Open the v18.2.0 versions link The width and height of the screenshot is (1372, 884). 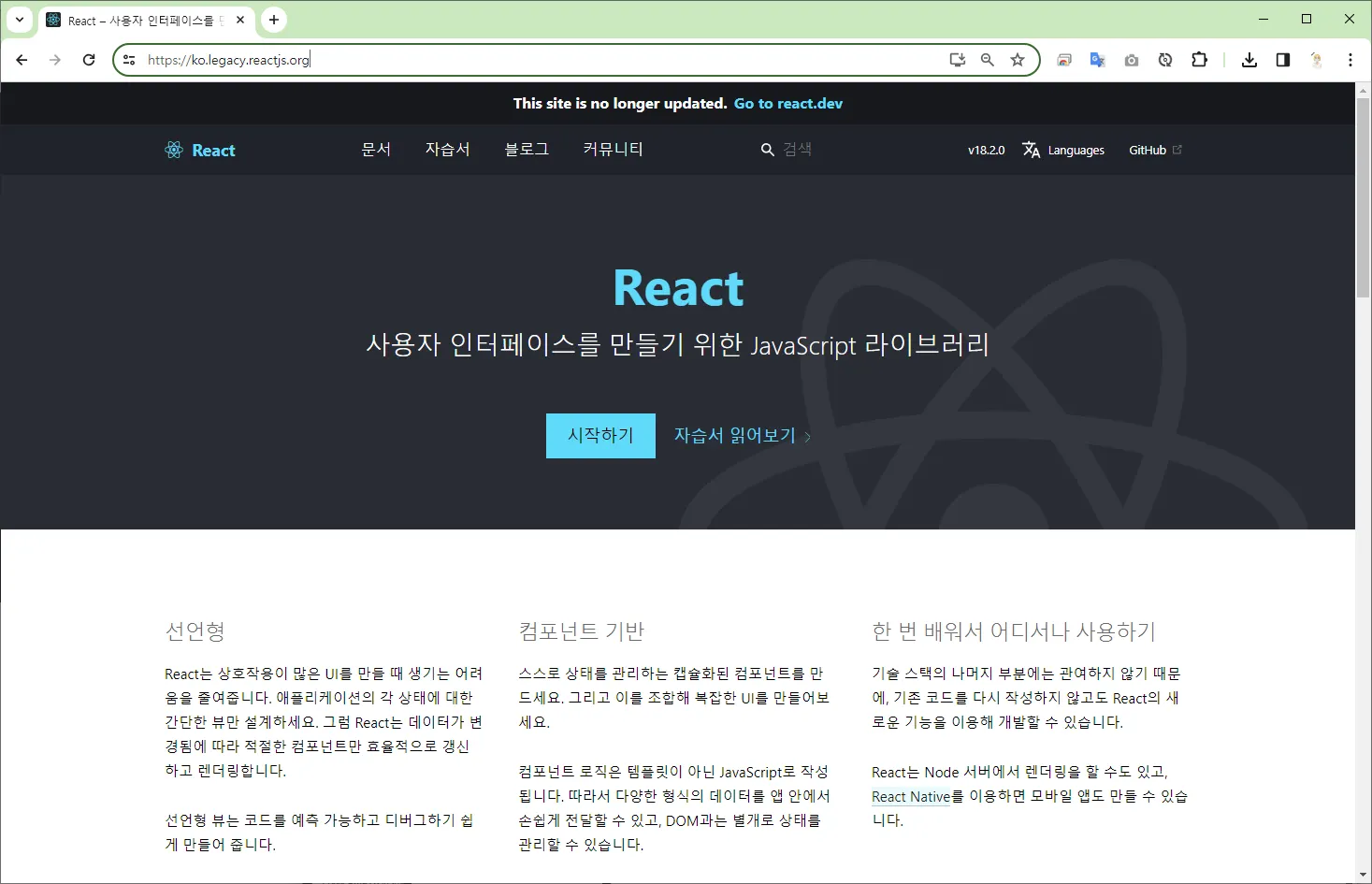986,150
